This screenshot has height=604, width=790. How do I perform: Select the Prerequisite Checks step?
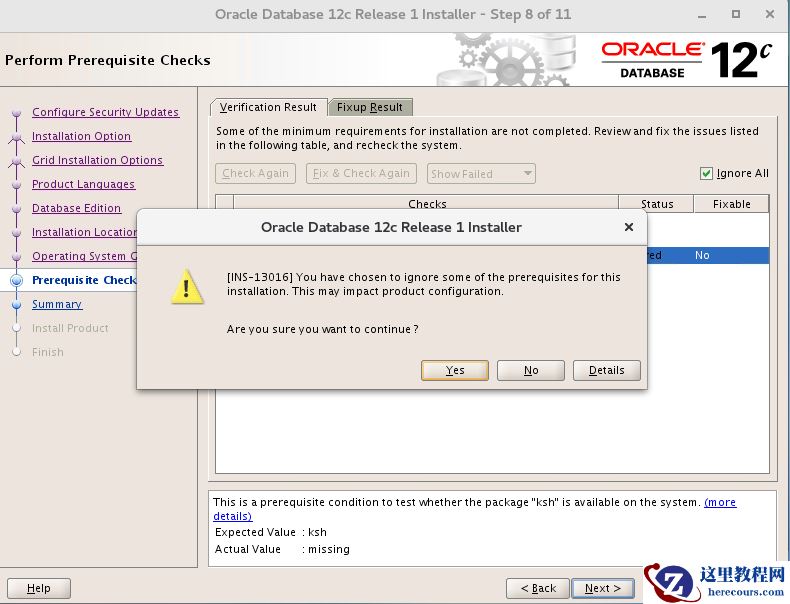tap(84, 280)
